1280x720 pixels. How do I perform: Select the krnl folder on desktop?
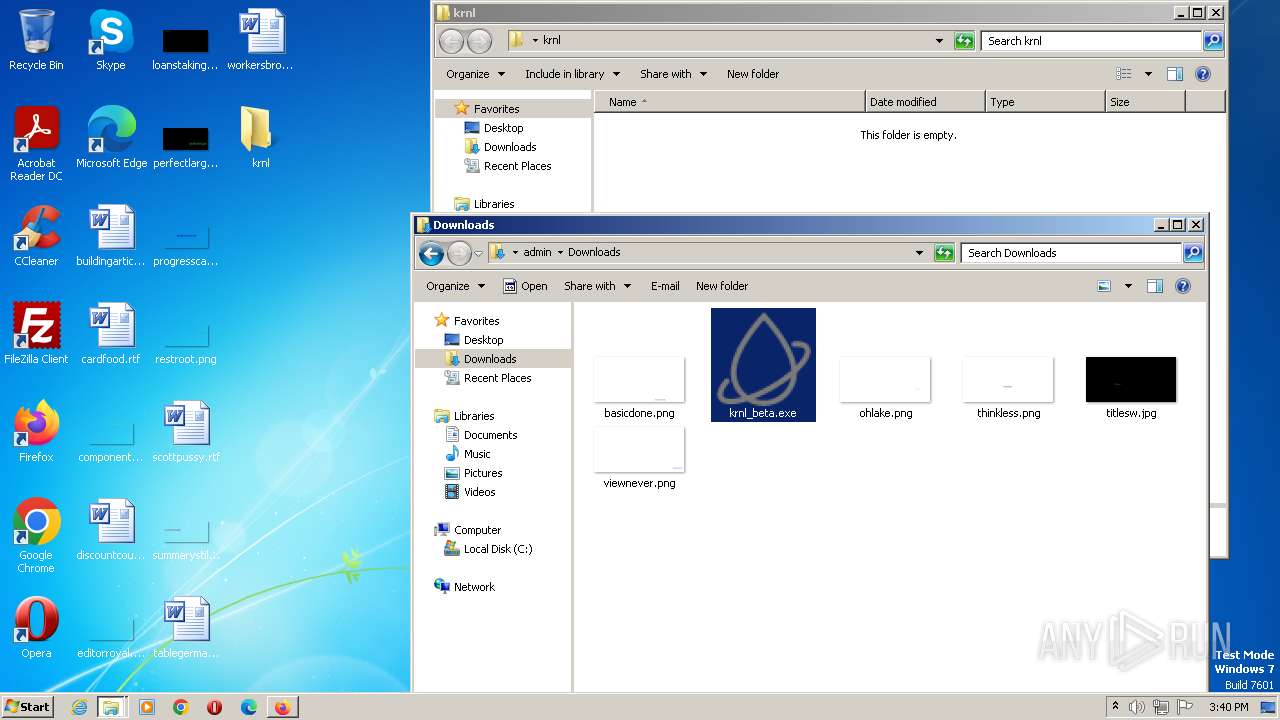pos(260,138)
